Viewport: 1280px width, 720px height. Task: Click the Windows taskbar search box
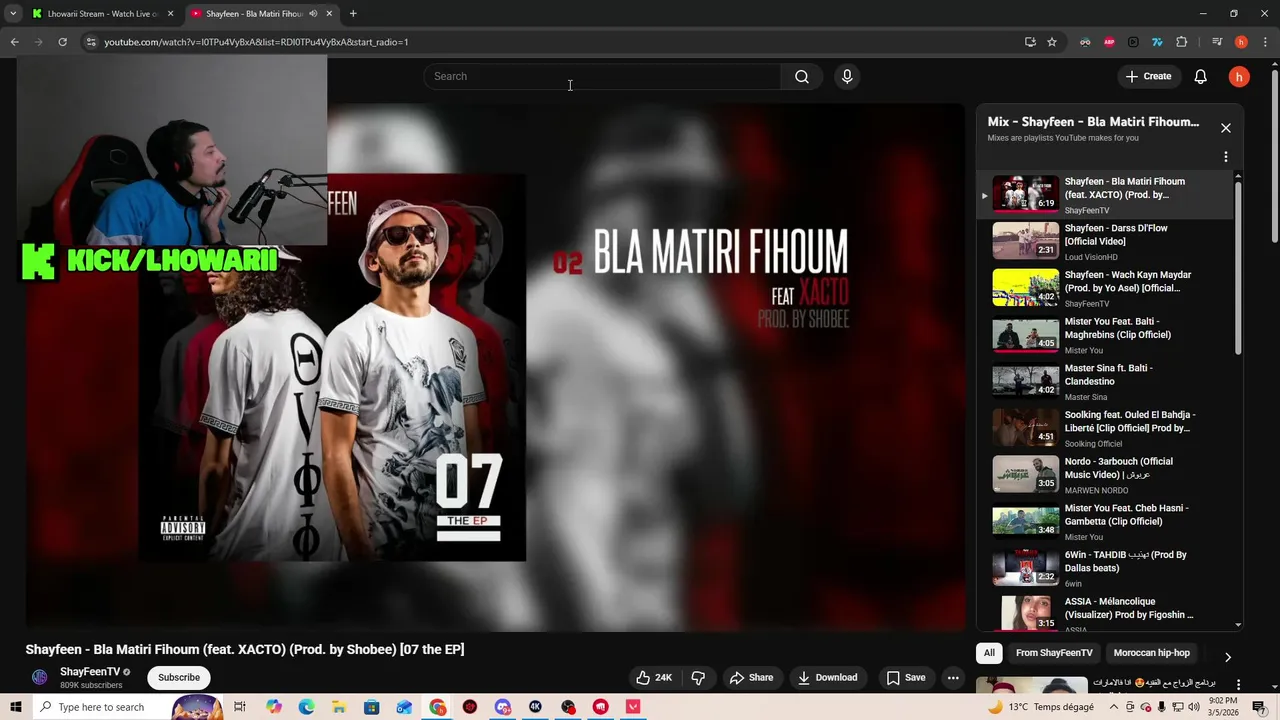coord(130,707)
